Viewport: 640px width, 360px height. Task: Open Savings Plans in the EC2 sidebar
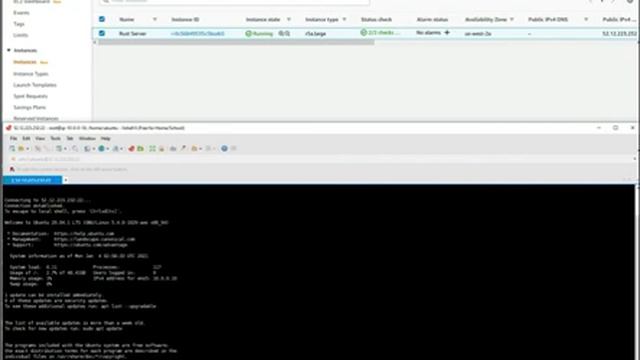[29, 107]
